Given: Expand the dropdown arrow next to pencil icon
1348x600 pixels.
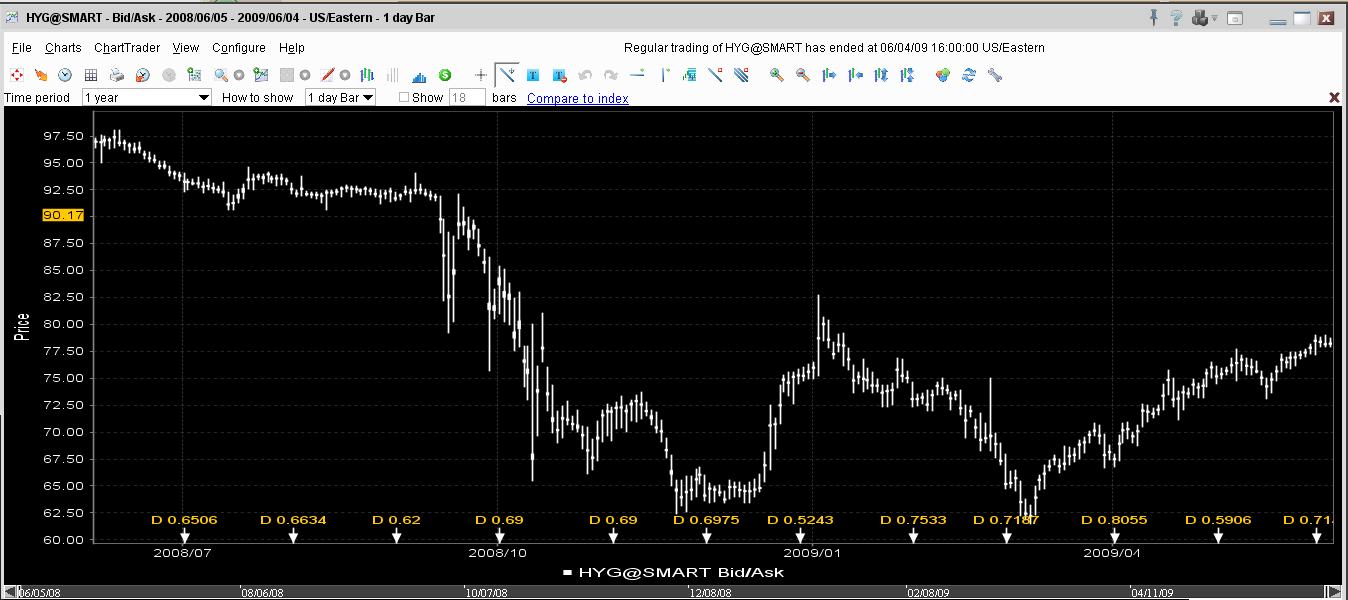Looking at the screenshot, I should [x=345, y=75].
